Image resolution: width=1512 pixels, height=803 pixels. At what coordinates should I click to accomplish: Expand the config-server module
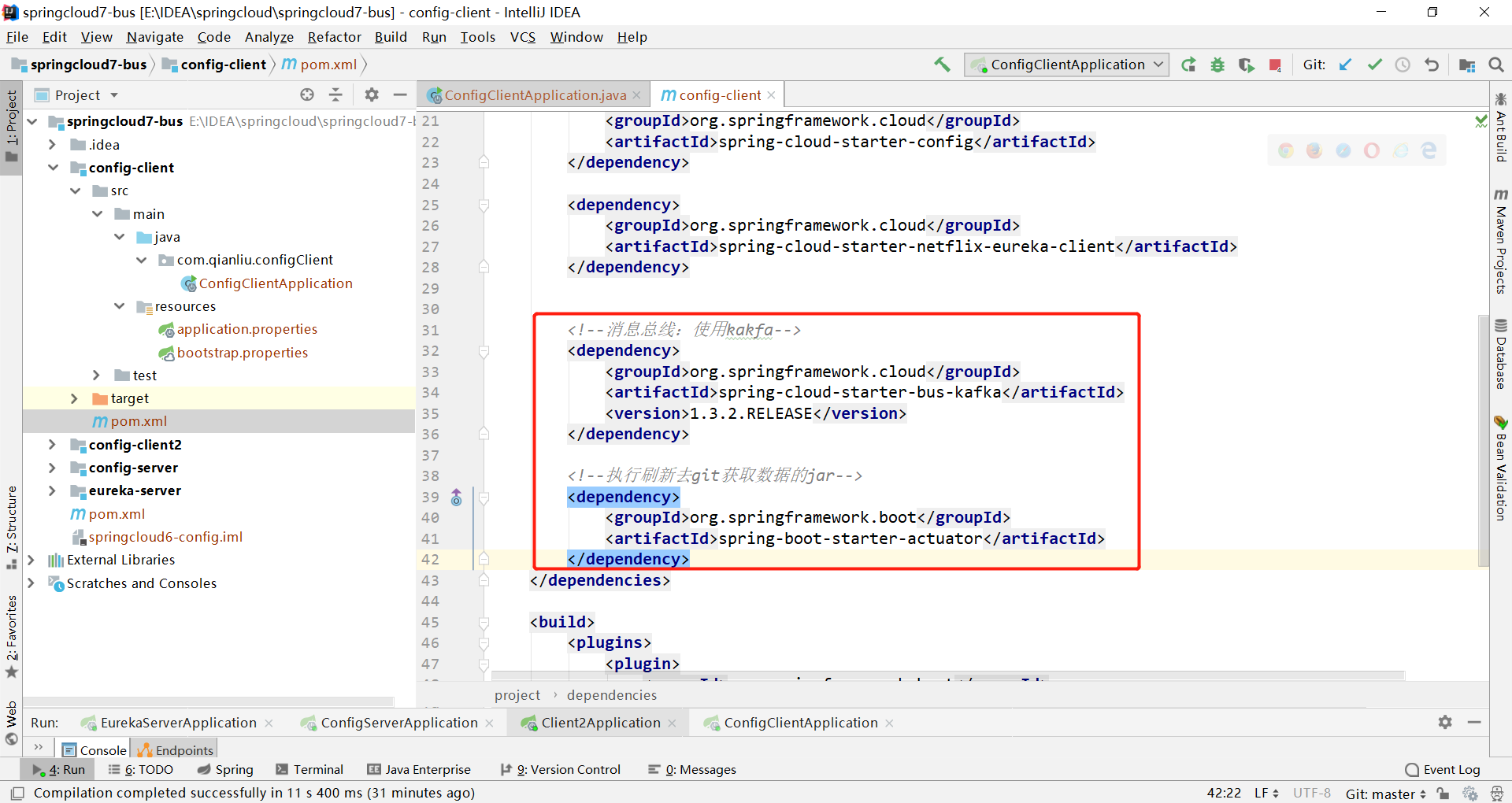pyautogui.click(x=53, y=468)
